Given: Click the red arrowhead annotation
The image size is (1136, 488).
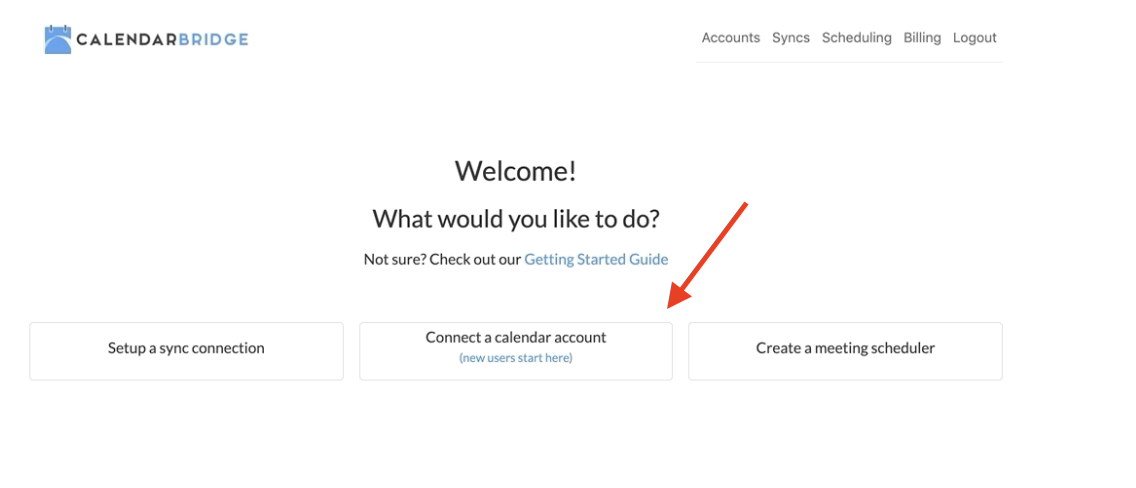Looking at the screenshot, I should click(679, 295).
